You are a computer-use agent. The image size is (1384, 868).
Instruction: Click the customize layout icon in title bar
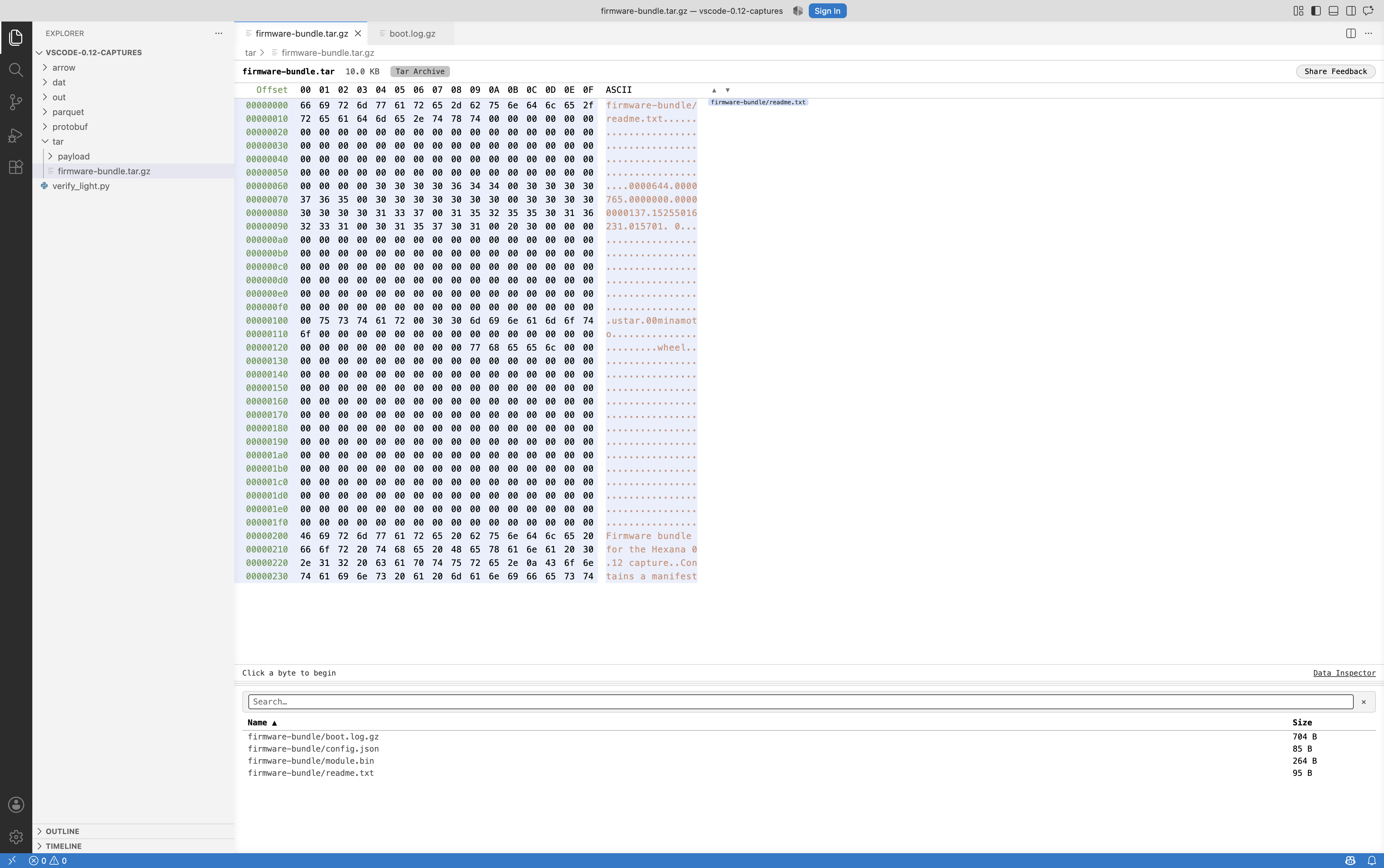pyautogui.click(x=1298, y=11)
